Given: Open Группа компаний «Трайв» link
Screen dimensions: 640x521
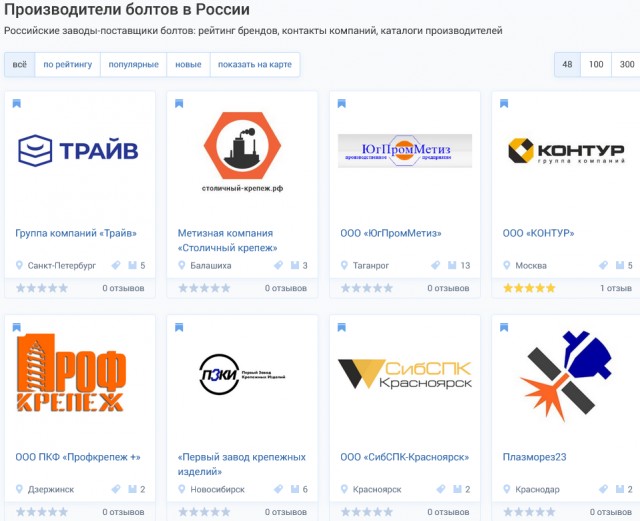Looking at the screenshot, I should pos(76,233).
